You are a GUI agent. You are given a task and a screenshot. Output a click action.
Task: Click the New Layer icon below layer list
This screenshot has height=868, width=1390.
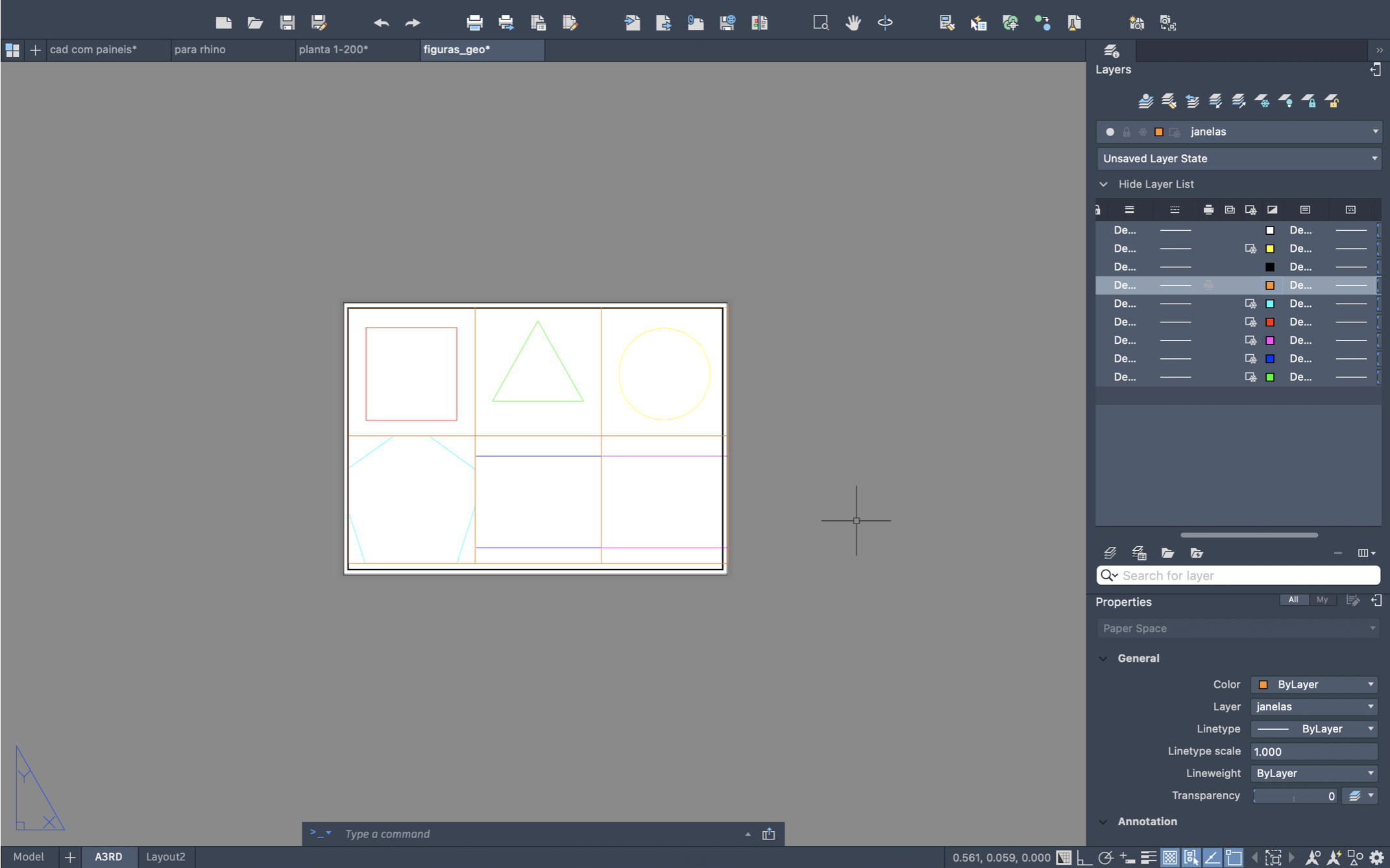pos(1110,553)
